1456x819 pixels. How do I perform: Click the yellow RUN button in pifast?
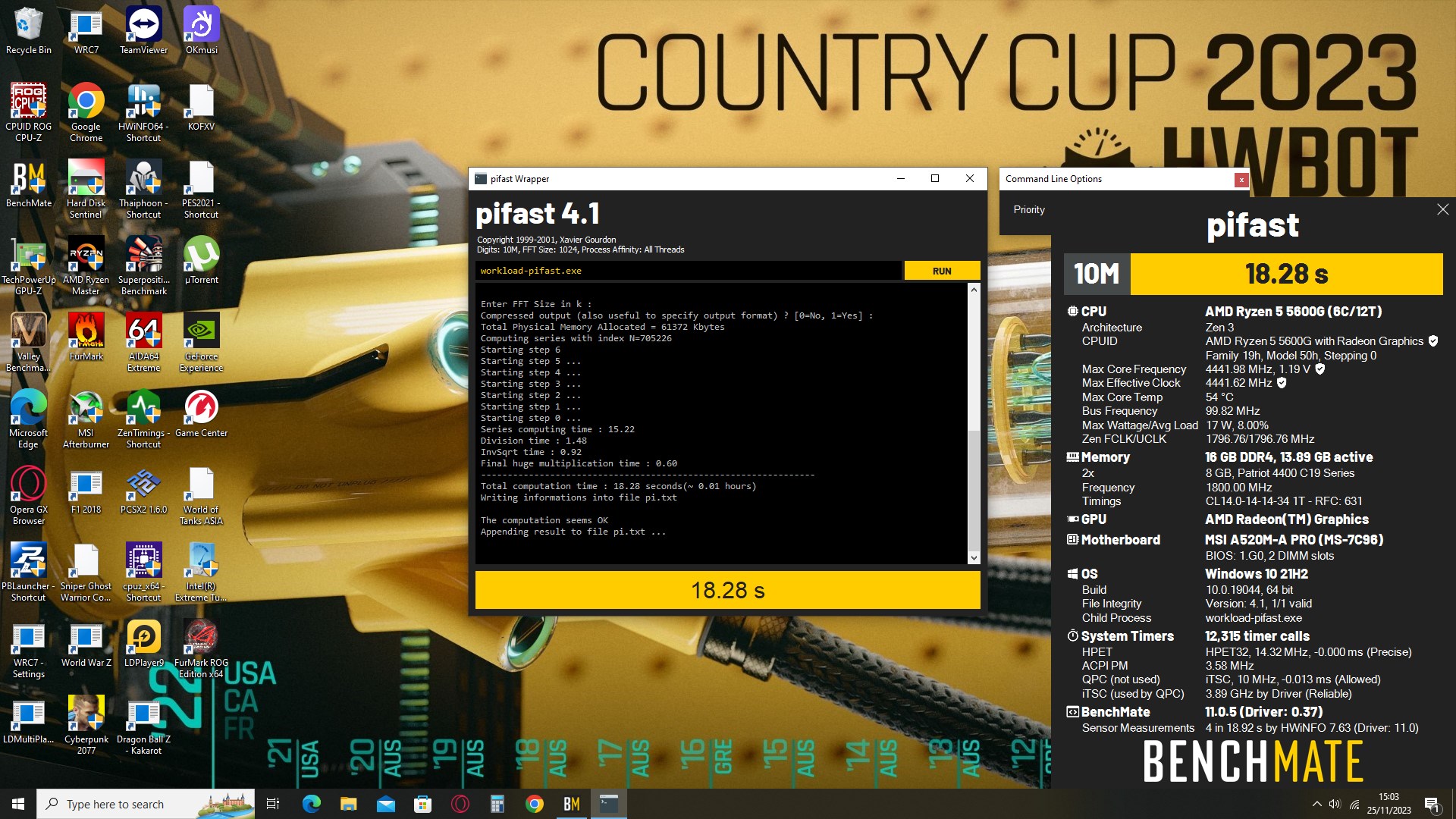[x=942, y=271]
